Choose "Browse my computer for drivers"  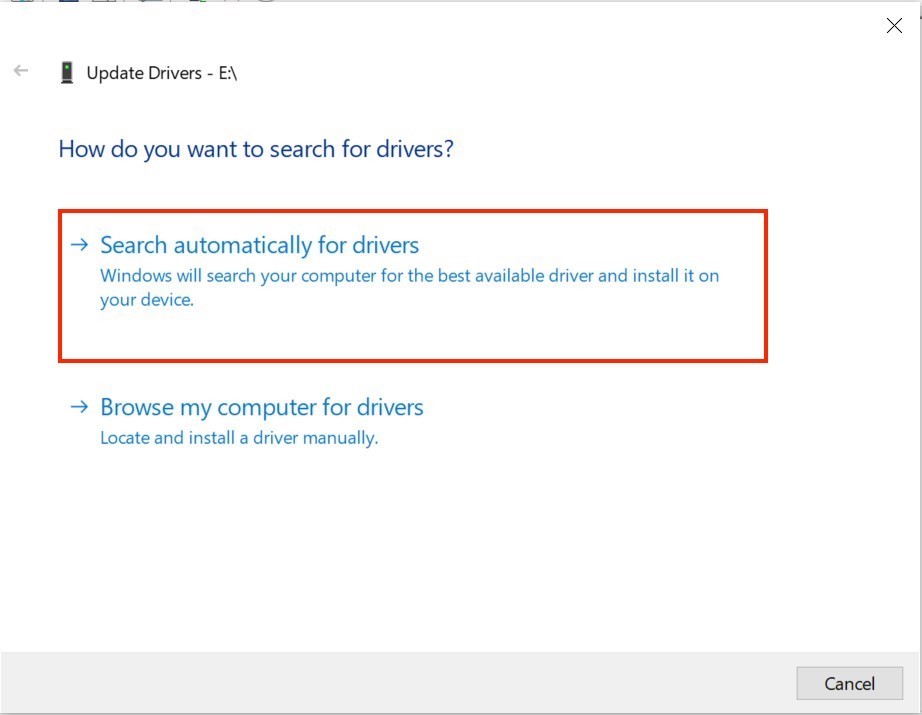click(262, 407)
